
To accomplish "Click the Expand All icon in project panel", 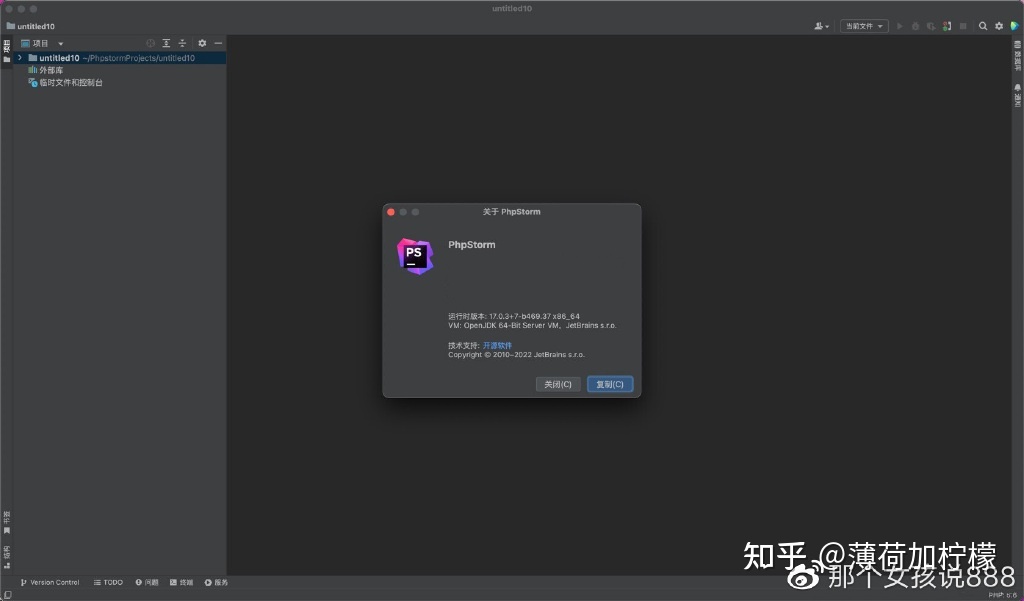I will [x=167, y=43].
